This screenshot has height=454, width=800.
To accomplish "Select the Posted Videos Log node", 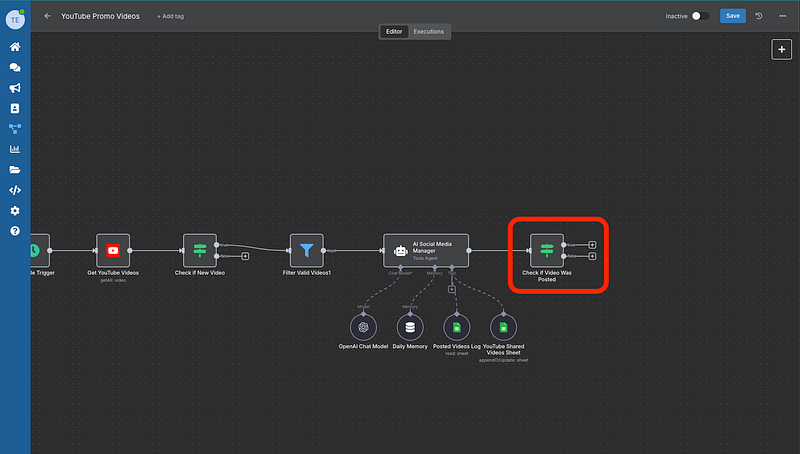I will coord(456,326).
